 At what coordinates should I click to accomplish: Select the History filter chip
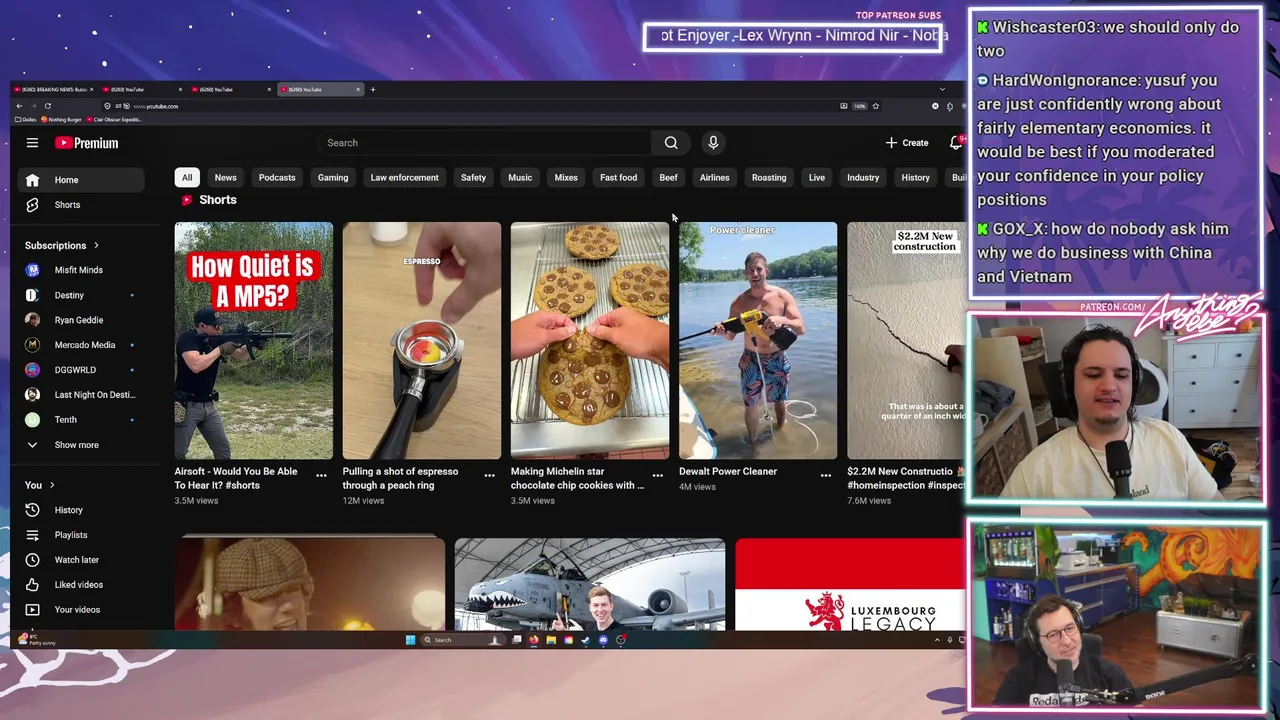click(x=916, y=177)
